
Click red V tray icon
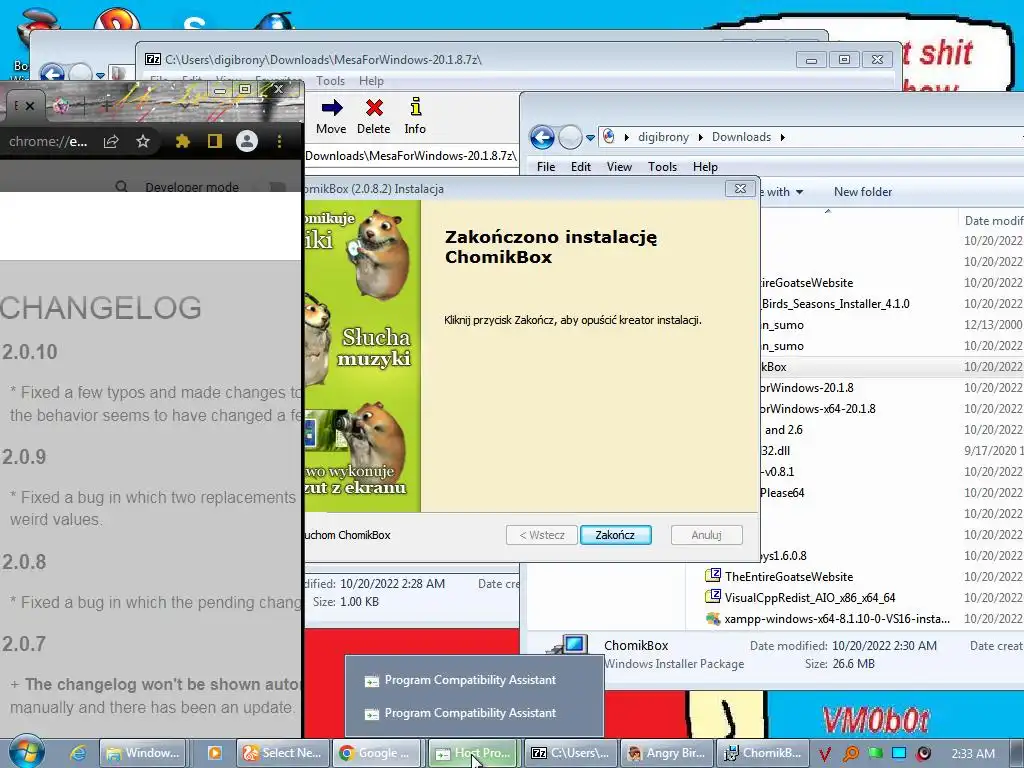point(825,754)
